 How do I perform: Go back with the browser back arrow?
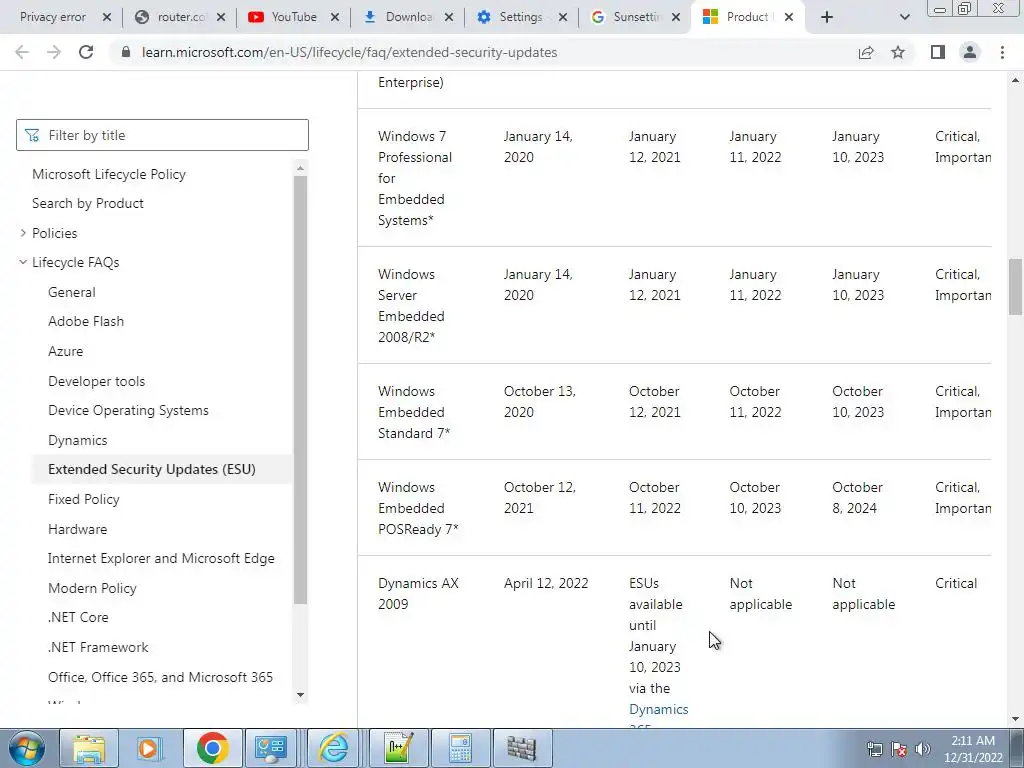22,52
